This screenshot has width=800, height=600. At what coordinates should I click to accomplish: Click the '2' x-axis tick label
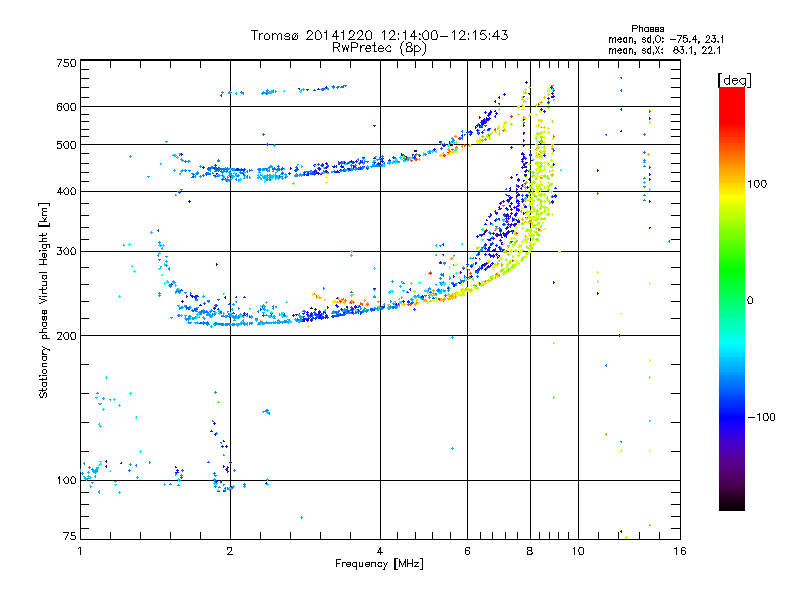230,551
